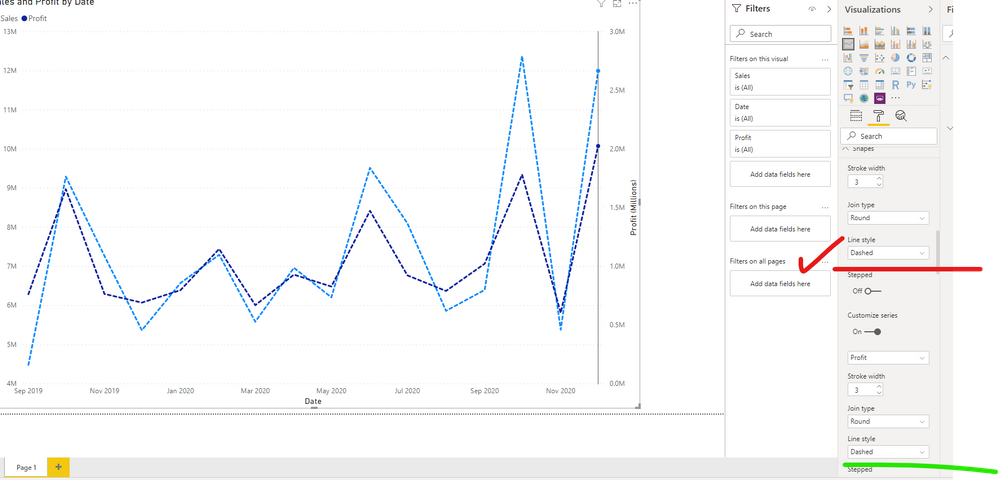The image size is (998, 480).
Task: Select the stacked bar chart visual
Action: (x=848, y=31)
